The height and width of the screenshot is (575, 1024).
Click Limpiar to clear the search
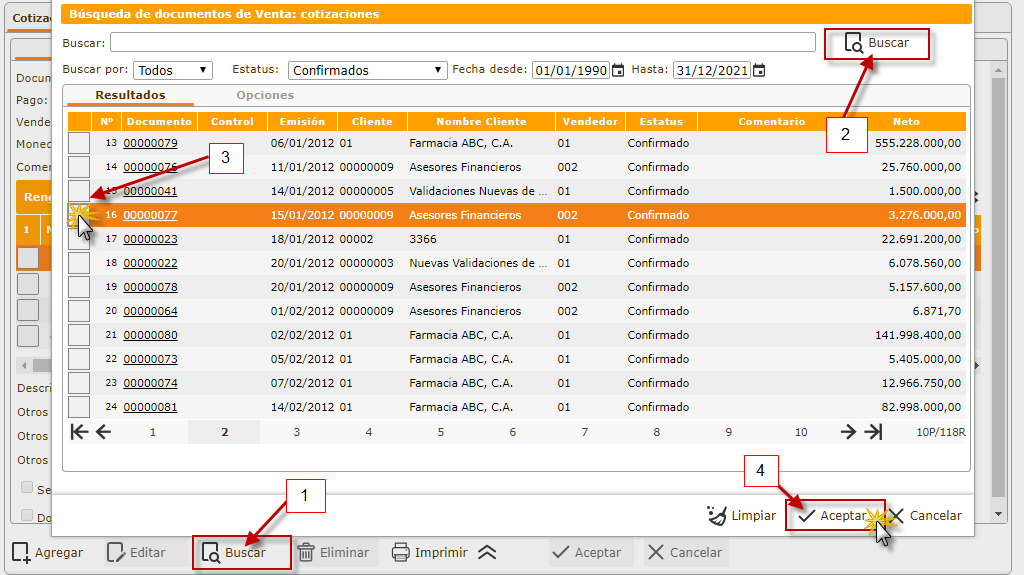point(741,516)
